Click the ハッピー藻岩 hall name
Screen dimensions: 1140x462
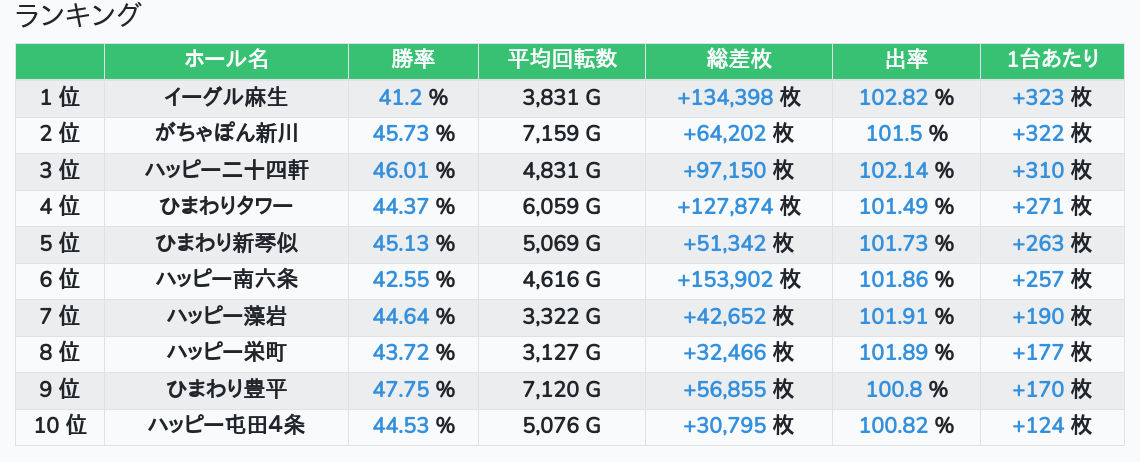pos(226,316)
